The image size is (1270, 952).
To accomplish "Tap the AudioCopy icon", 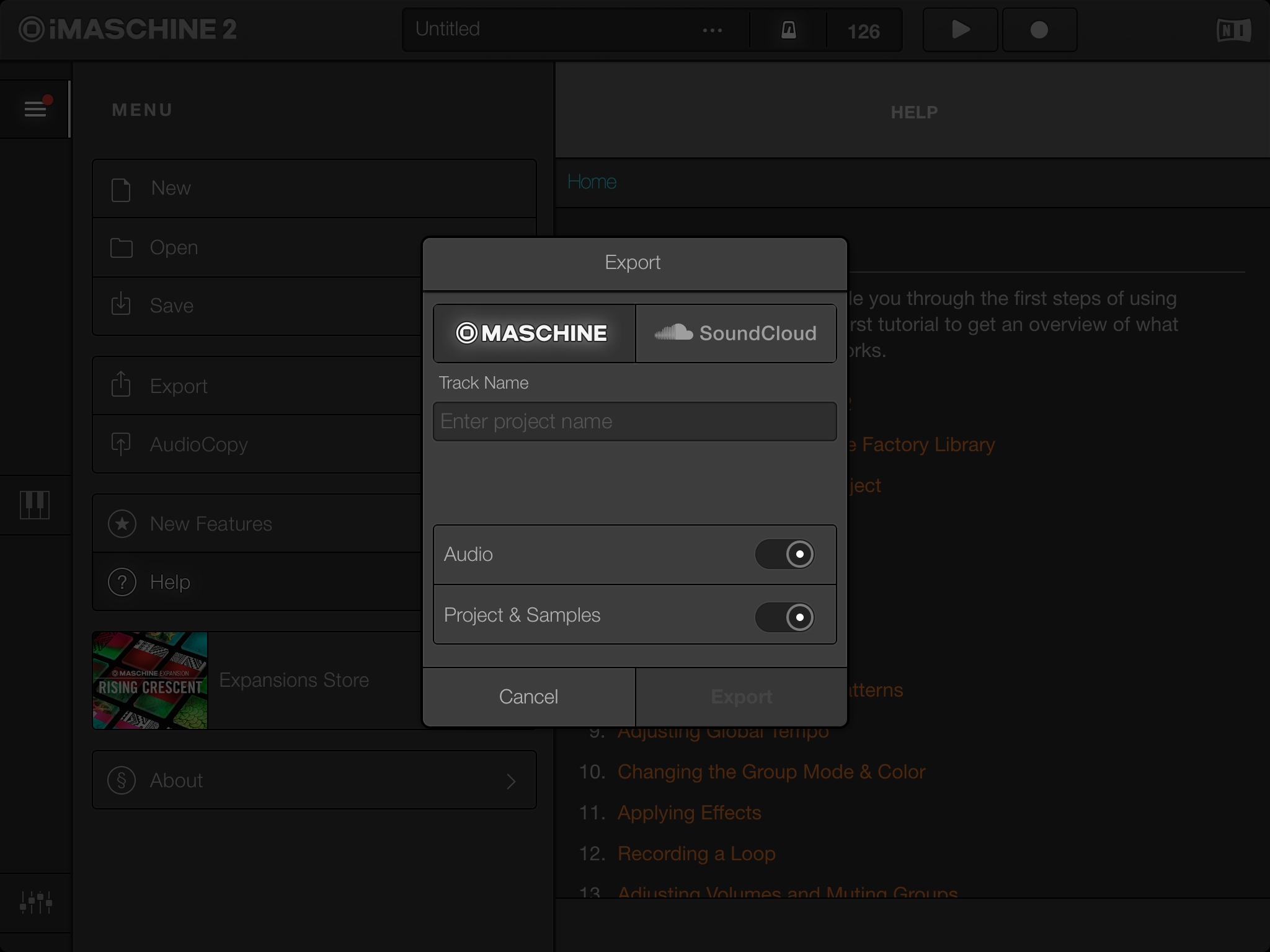I will tap(121, 444).
